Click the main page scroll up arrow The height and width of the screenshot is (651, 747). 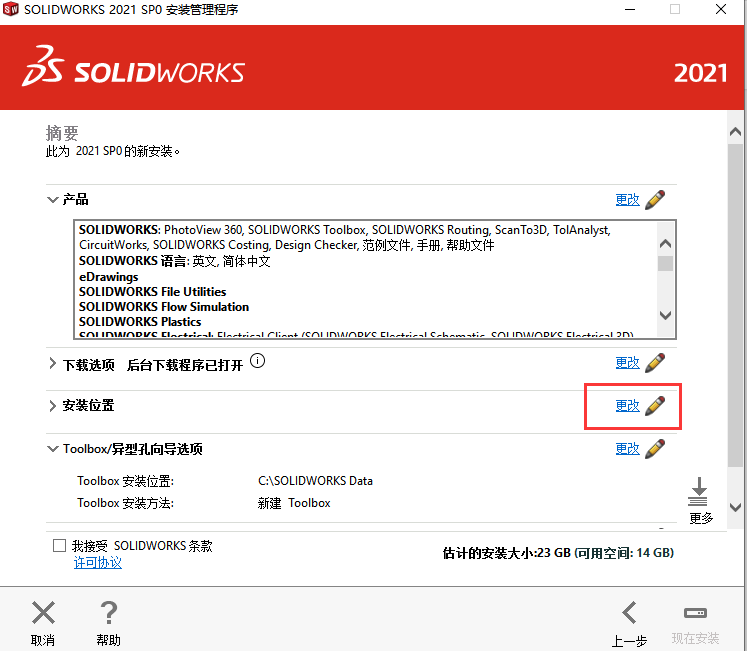click(x=735, y=132)
